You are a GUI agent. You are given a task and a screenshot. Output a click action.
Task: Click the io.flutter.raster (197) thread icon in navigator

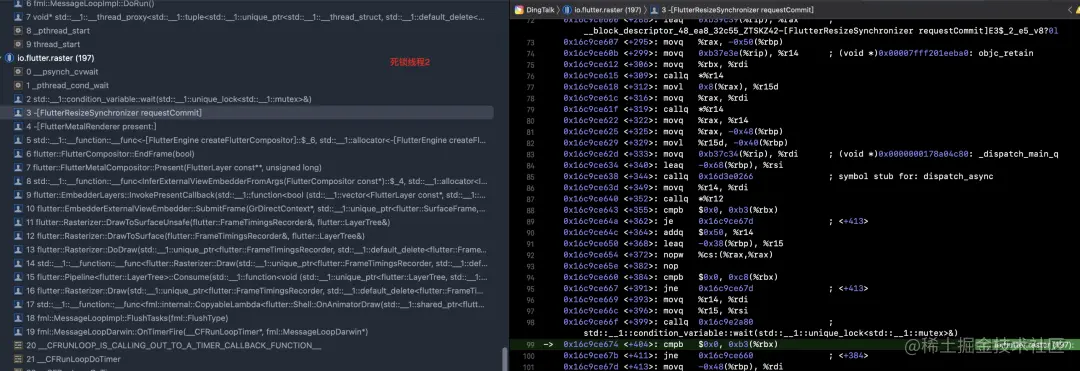pyautogui.click(x=10, y=58)
